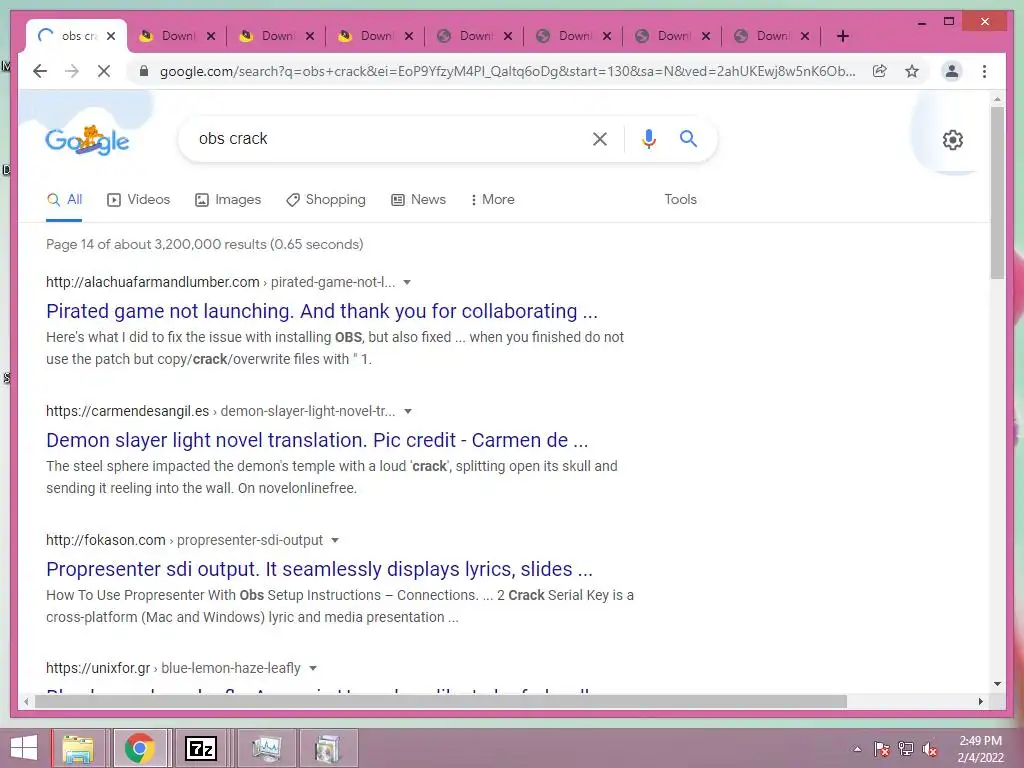The height and width of the screenshot is (768, 1024).
Task: Switch to Chrome in the taskbar
Action: tap(140, 748)
